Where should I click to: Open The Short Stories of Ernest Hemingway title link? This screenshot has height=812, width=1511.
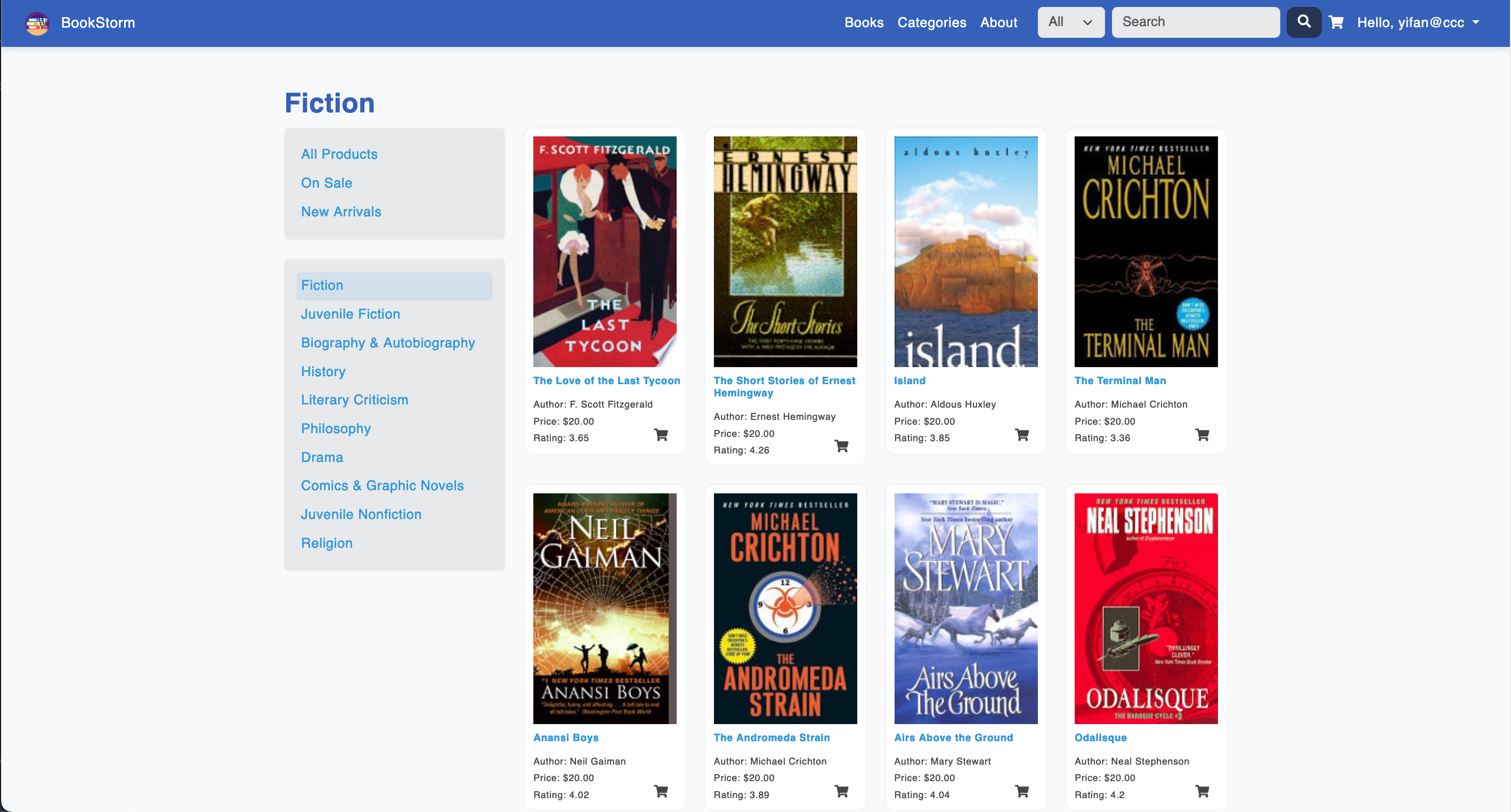point(784,387)
